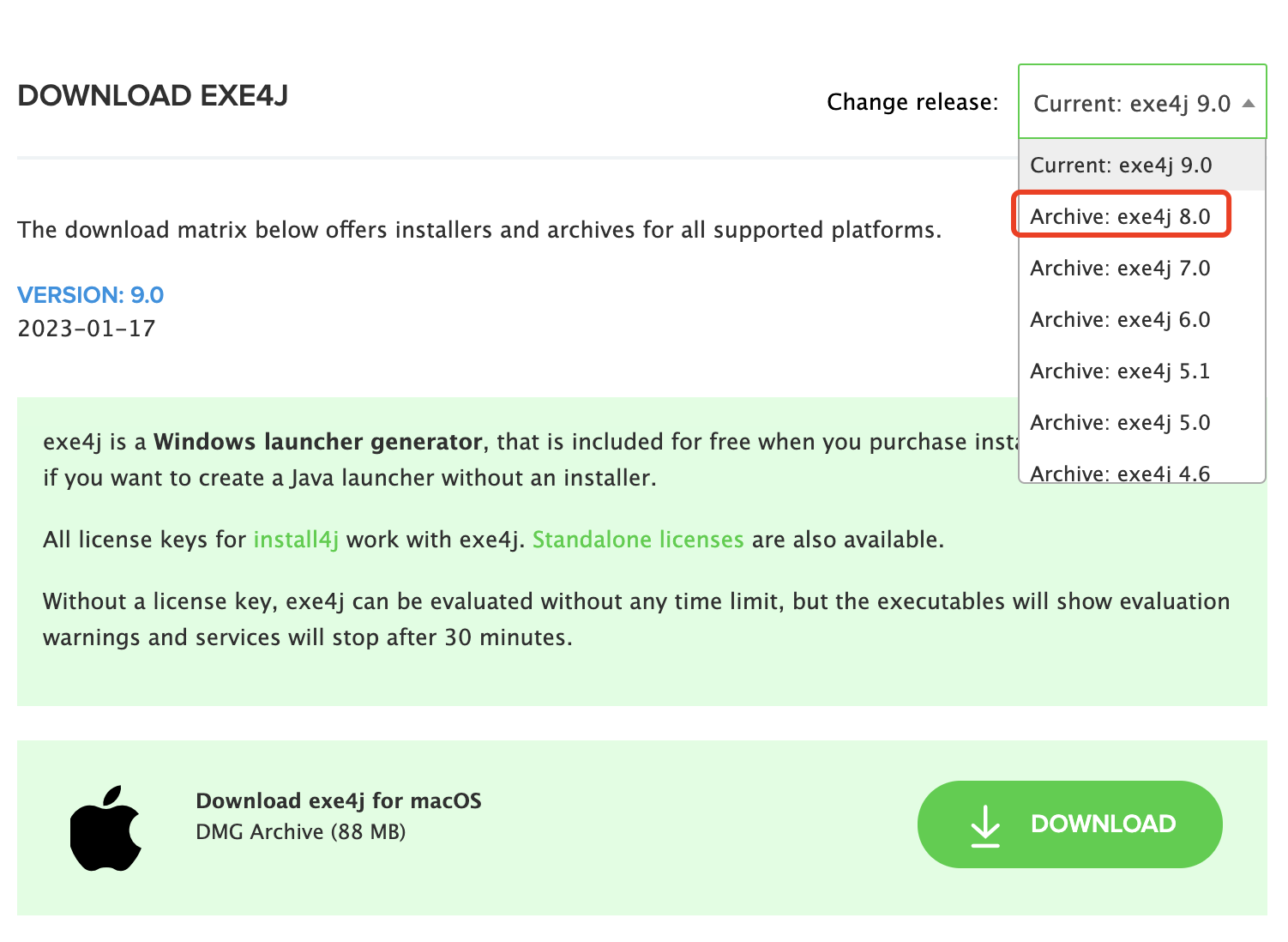The height and width of the screenshot is (942, 1288).
Task: Select Archive: exe4j 8.0 option
Action: point(1141,216)
